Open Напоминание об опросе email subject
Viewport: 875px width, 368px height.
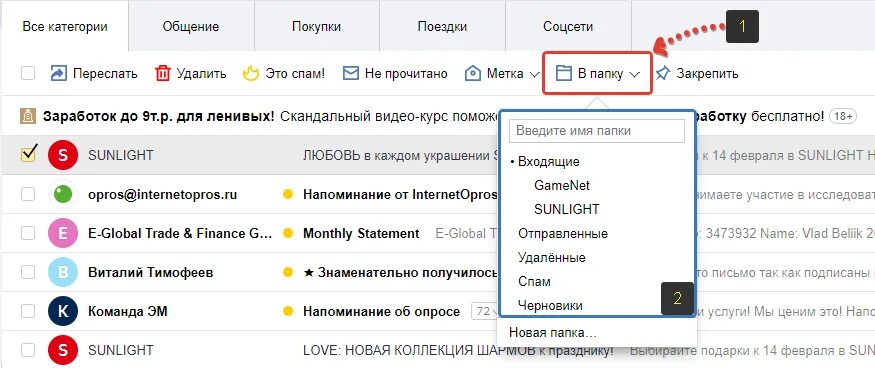point(382,312)
